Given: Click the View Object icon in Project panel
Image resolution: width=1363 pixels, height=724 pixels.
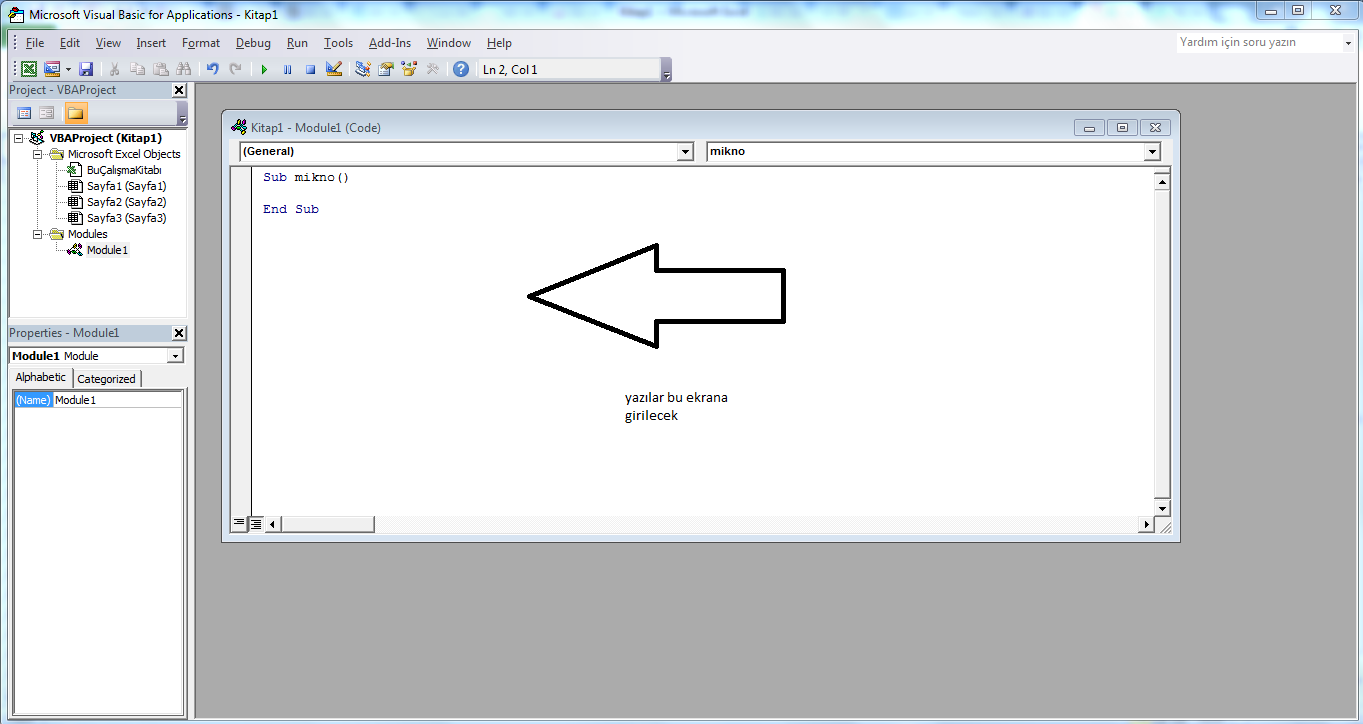Looking at the screenshot, I should (47, 113).
